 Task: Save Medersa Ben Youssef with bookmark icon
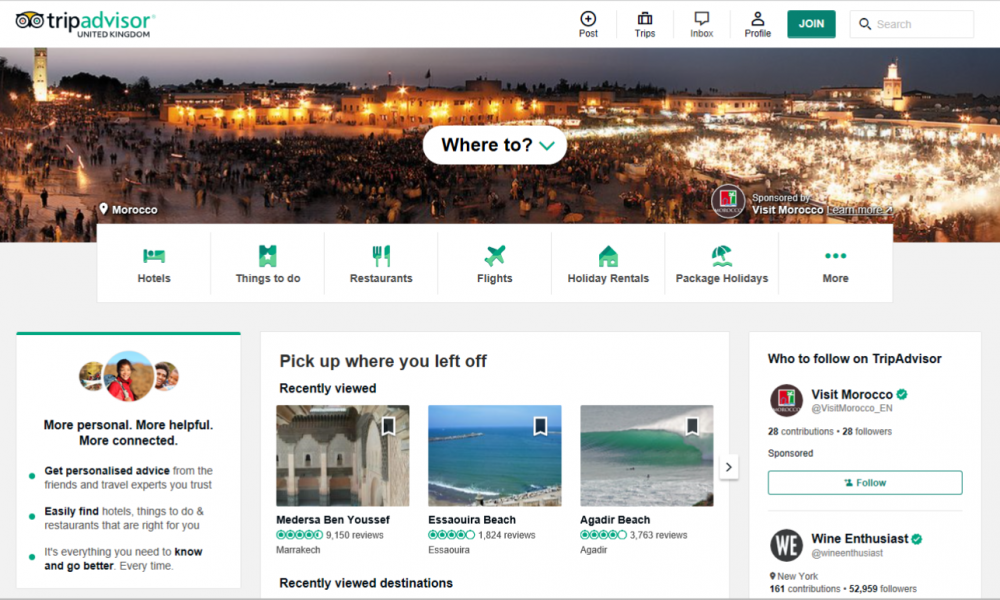pyautogui.click(x=388, y=426)
